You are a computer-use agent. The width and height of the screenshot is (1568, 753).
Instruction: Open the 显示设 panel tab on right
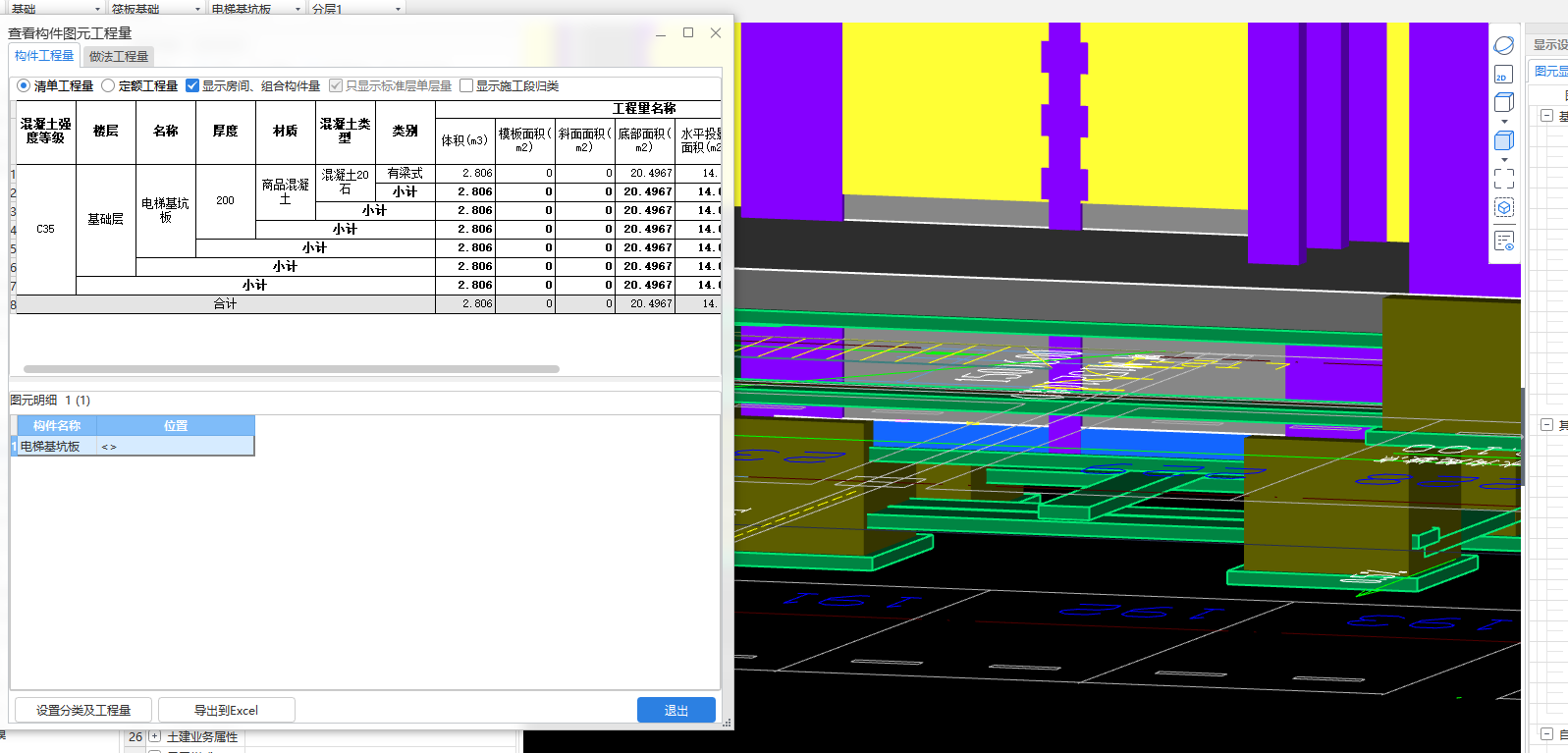click(x=1550, y=45)
